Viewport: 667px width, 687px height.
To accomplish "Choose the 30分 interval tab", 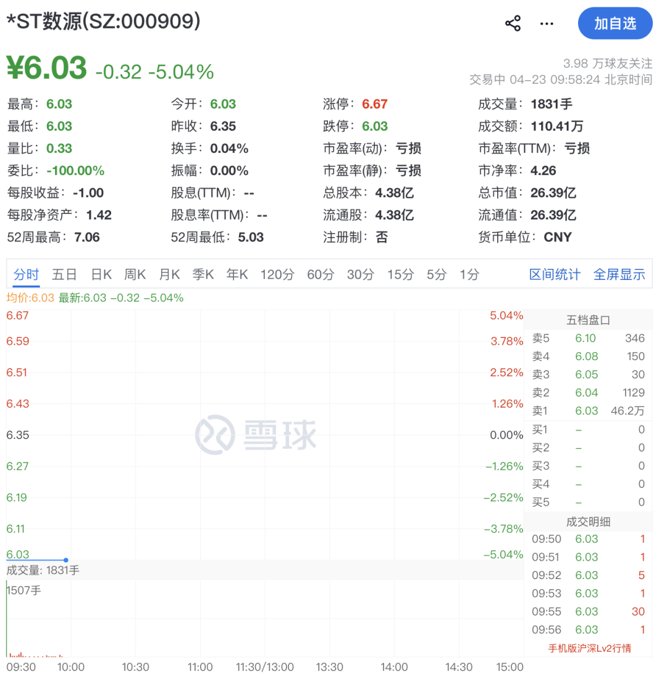I will [x=360, y=274].
